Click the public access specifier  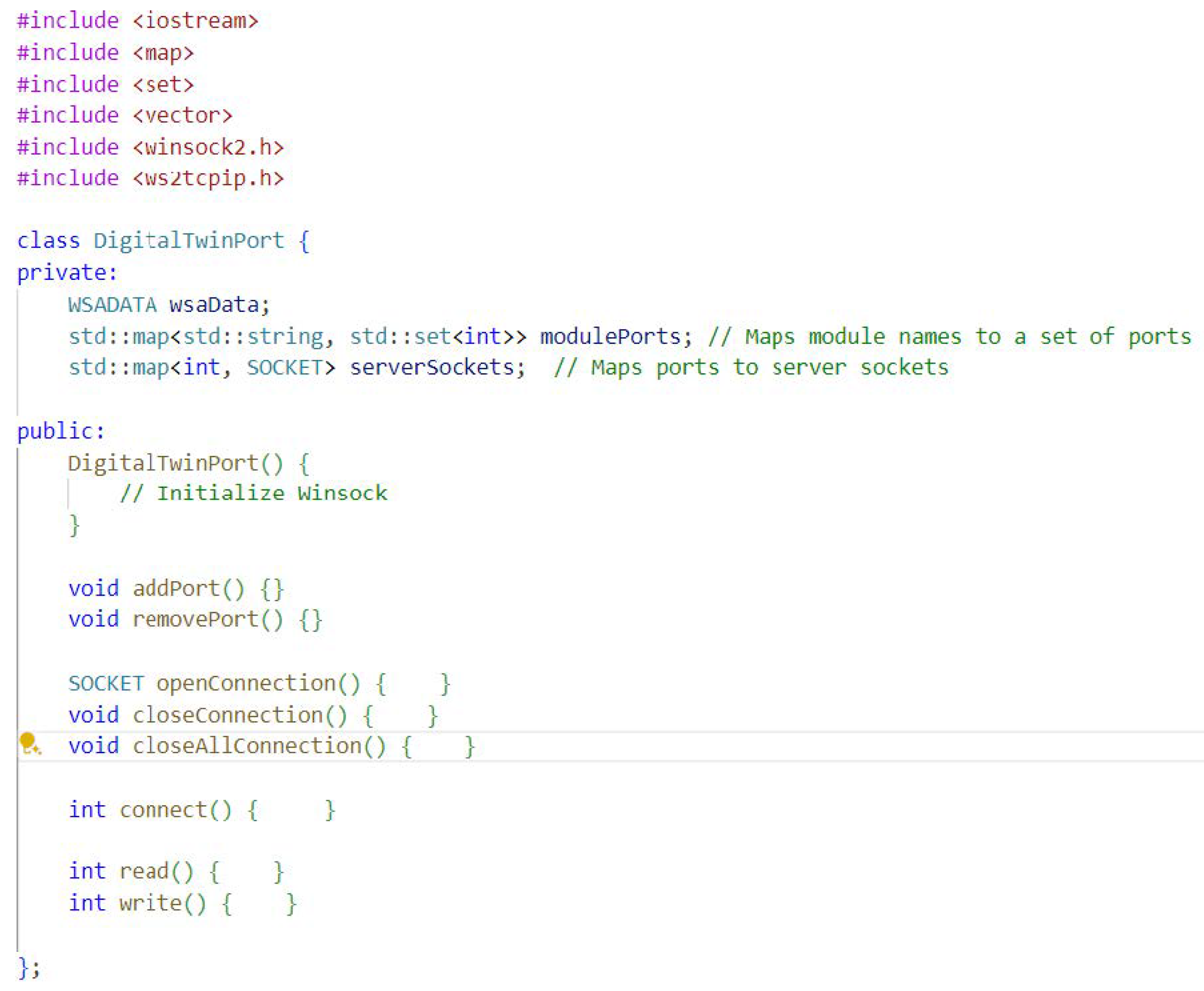tap(60, 431)
